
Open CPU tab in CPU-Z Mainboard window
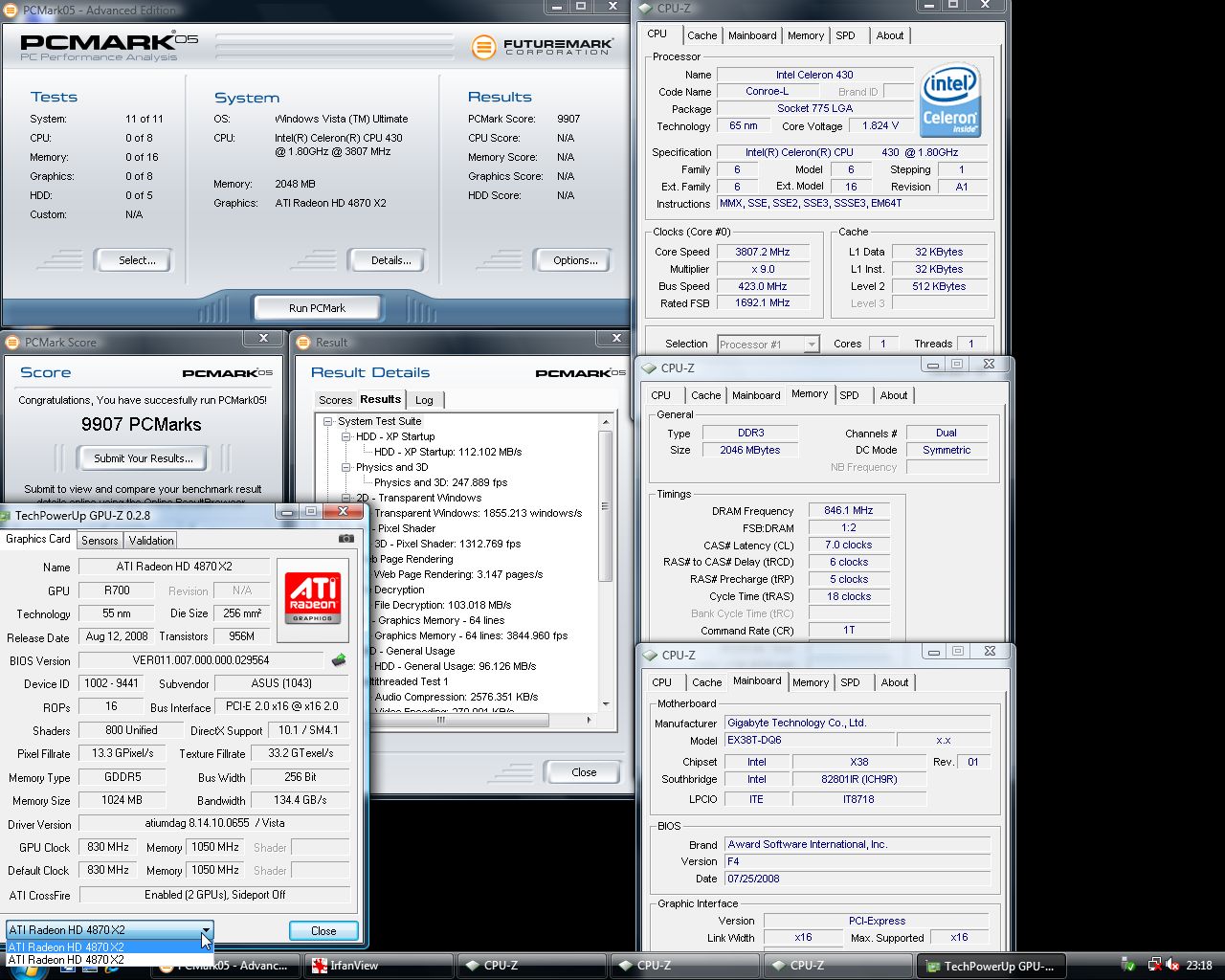[661, 682]
